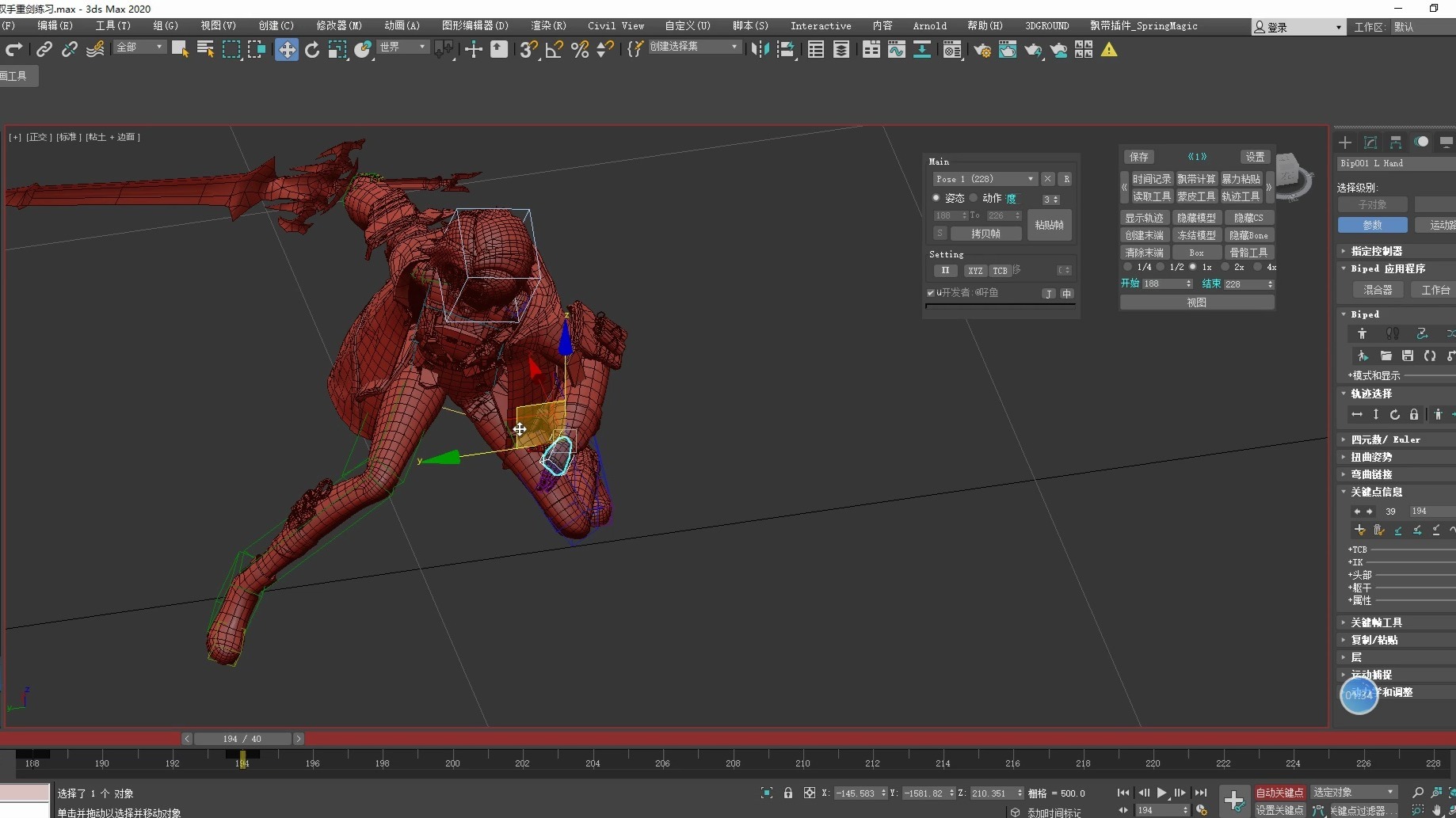1456x818 pixels.
Task: Click the 骨骼工具 button
Action: [x=1248, y=253]
